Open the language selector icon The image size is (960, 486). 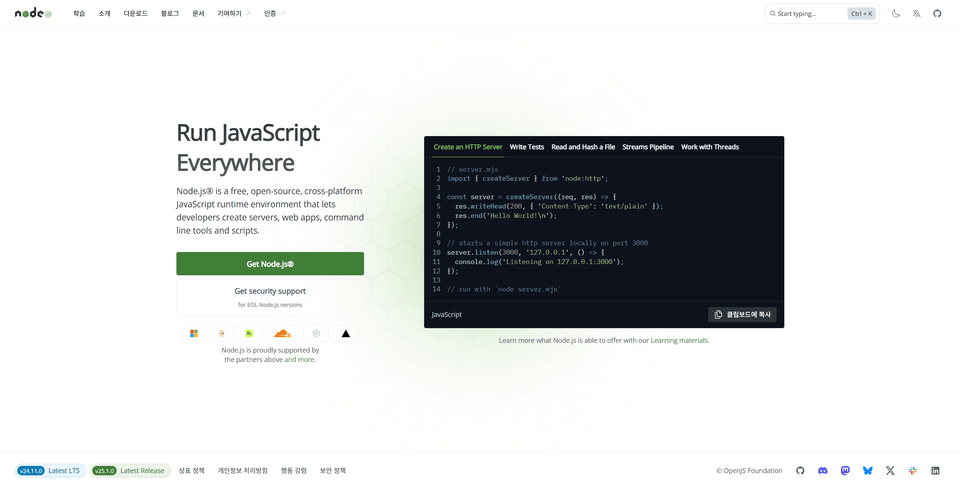(x=917, y=13)
